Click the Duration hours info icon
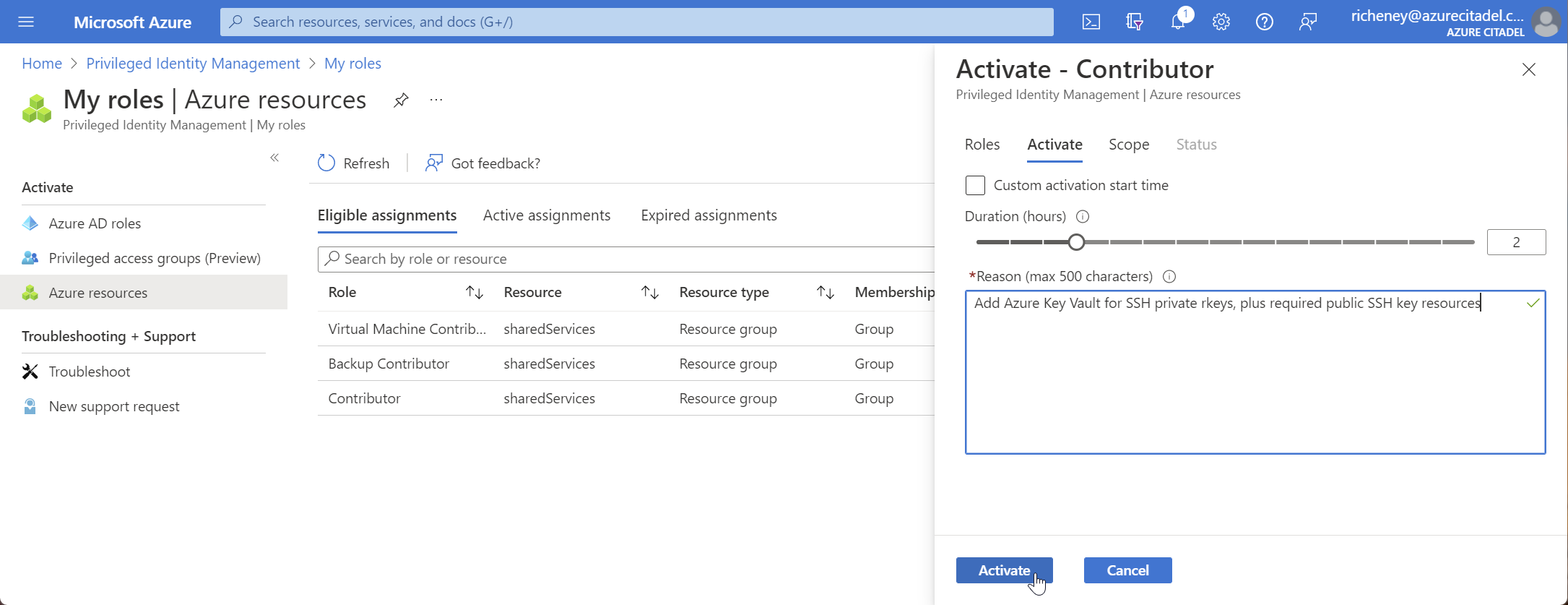1568x605 pixels. pyautogui.click(x=1082, y=216)
